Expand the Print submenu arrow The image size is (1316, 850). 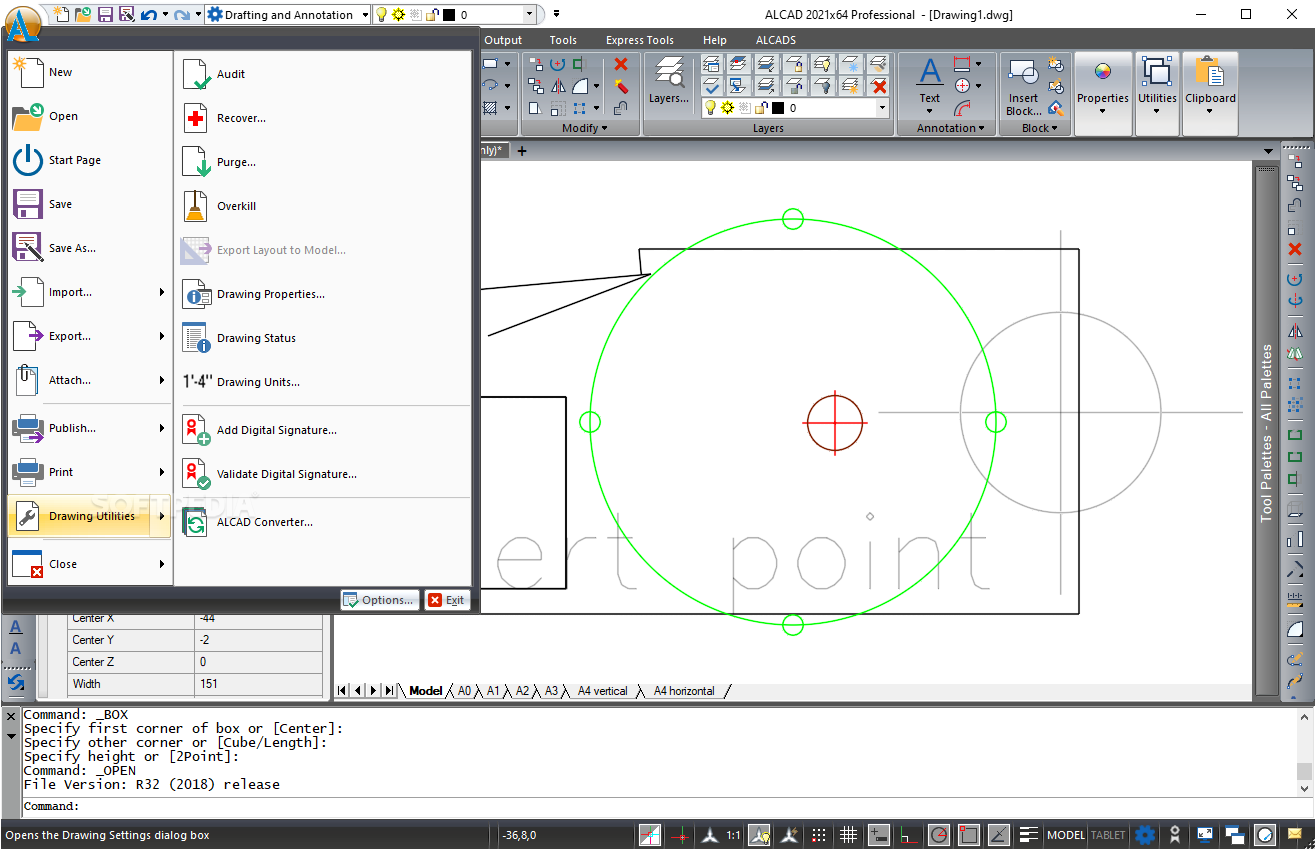point(162,472)
